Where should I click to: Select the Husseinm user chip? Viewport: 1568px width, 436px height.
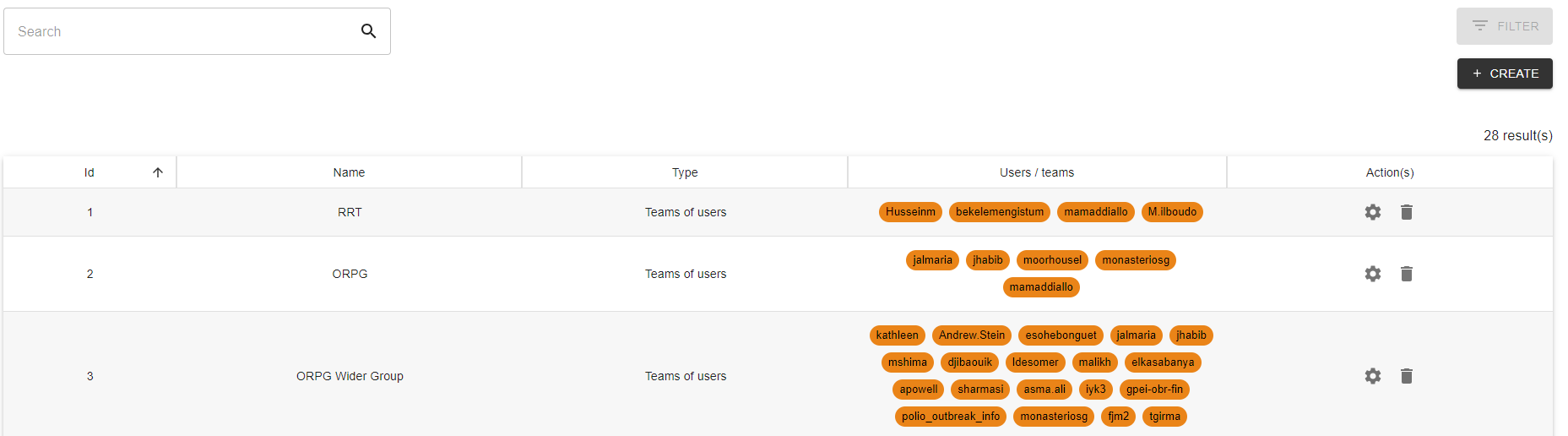click(910, 212)
